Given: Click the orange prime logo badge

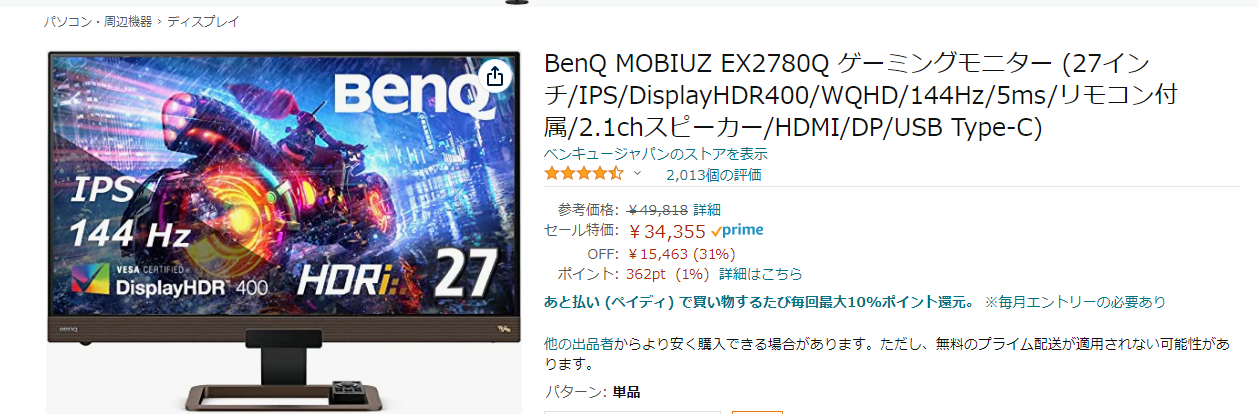Looking at the screenshot, I should (743, 230).
